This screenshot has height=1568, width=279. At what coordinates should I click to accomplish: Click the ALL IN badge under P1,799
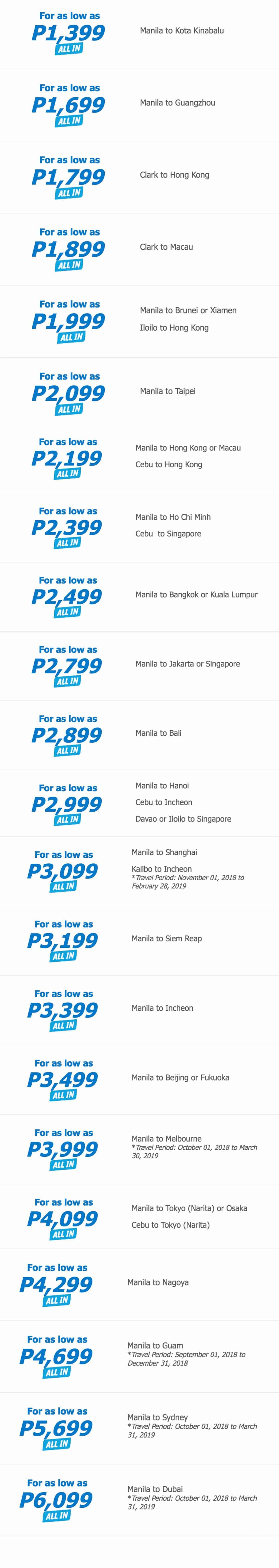point(69,193)
